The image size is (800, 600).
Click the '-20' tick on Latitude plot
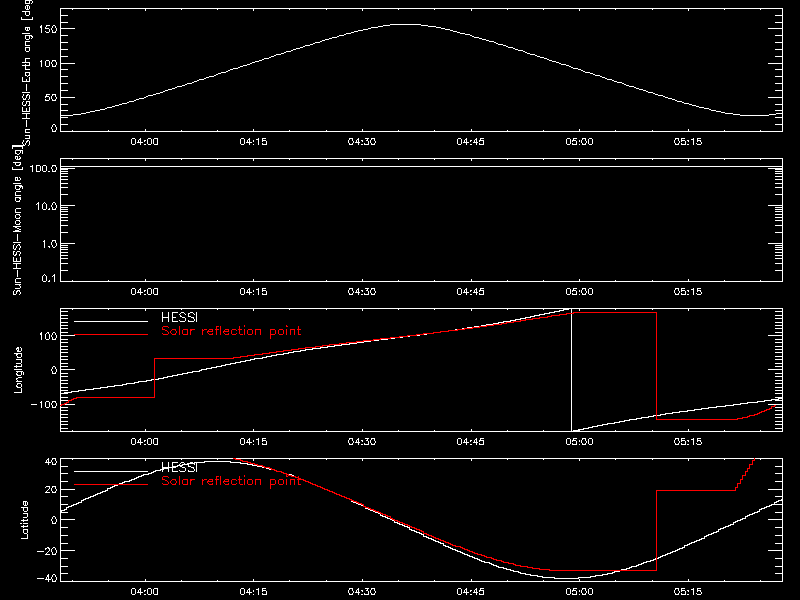point(47,551)
